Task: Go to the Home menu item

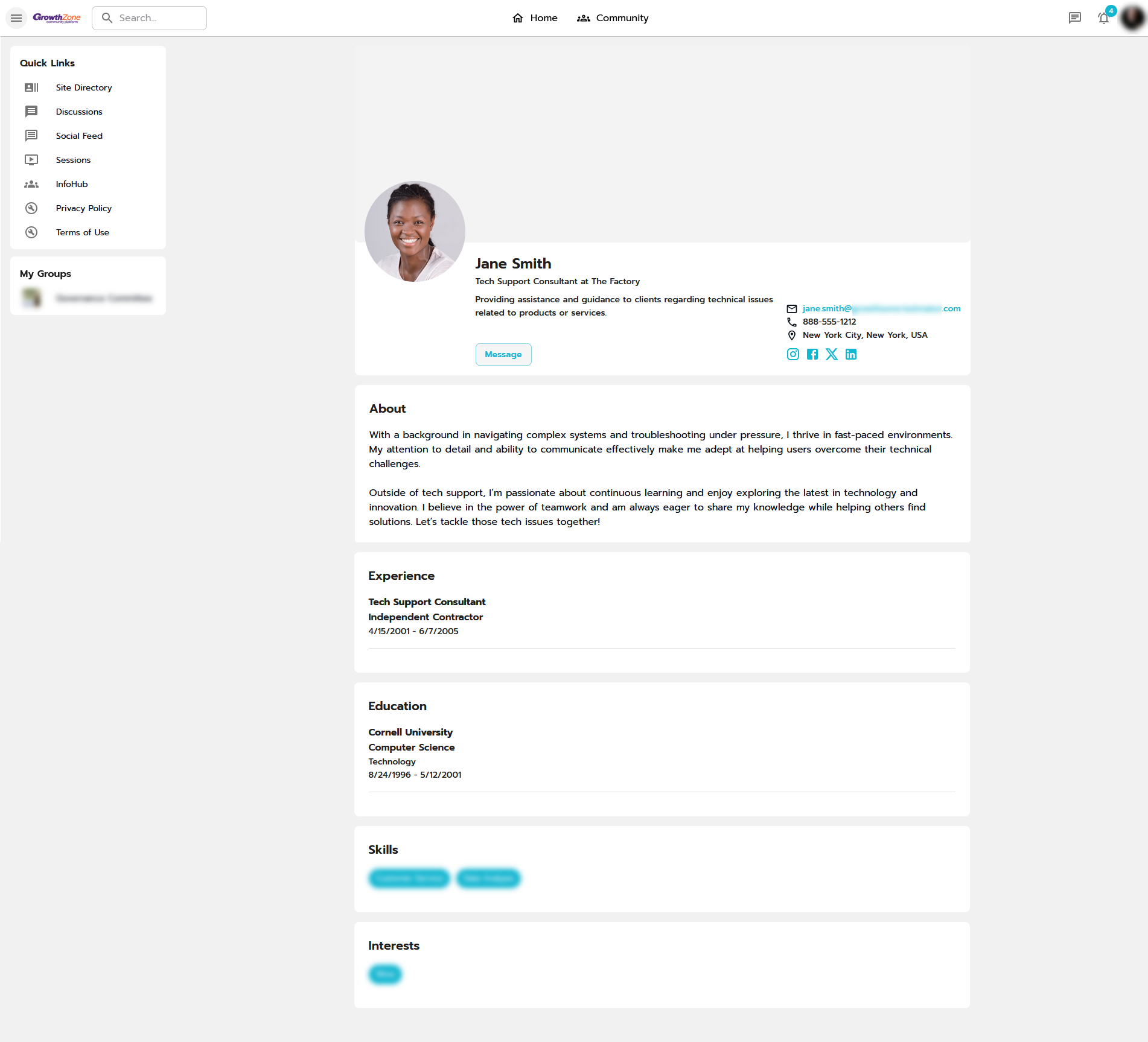Action: [535, 18]
